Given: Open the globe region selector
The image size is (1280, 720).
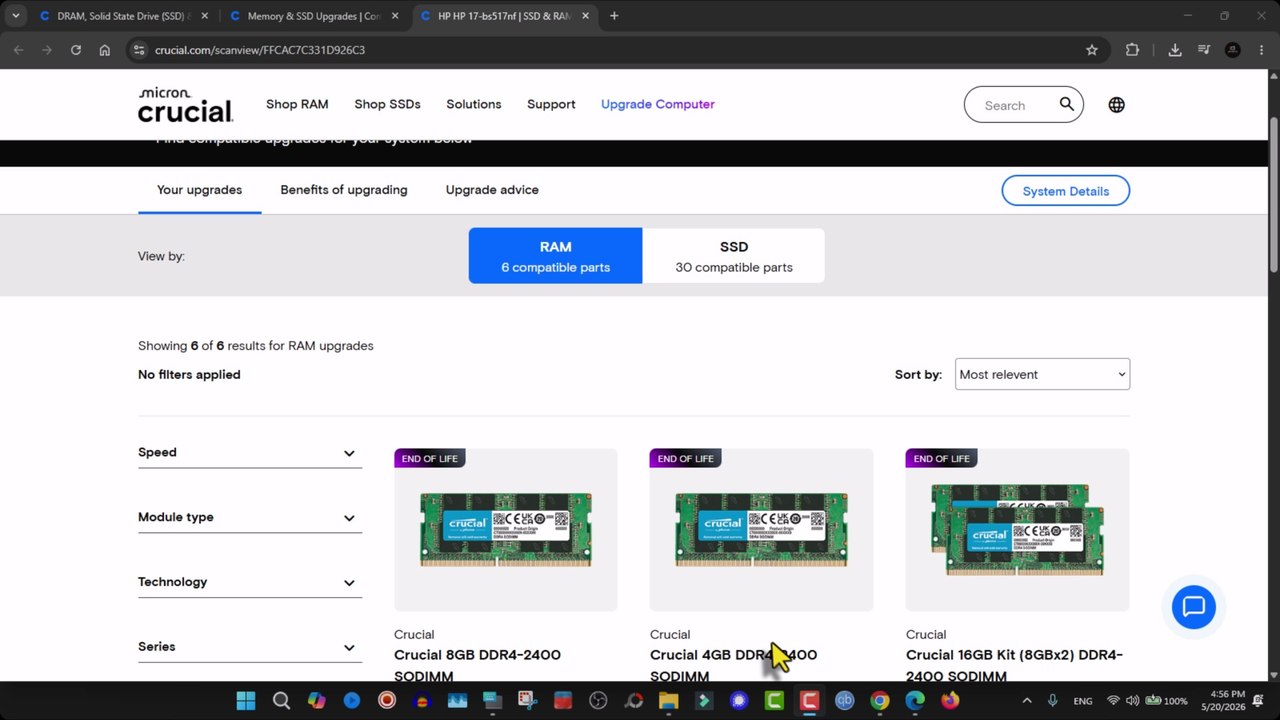Looking at the screenshot, I should [x=1116, y=105].
